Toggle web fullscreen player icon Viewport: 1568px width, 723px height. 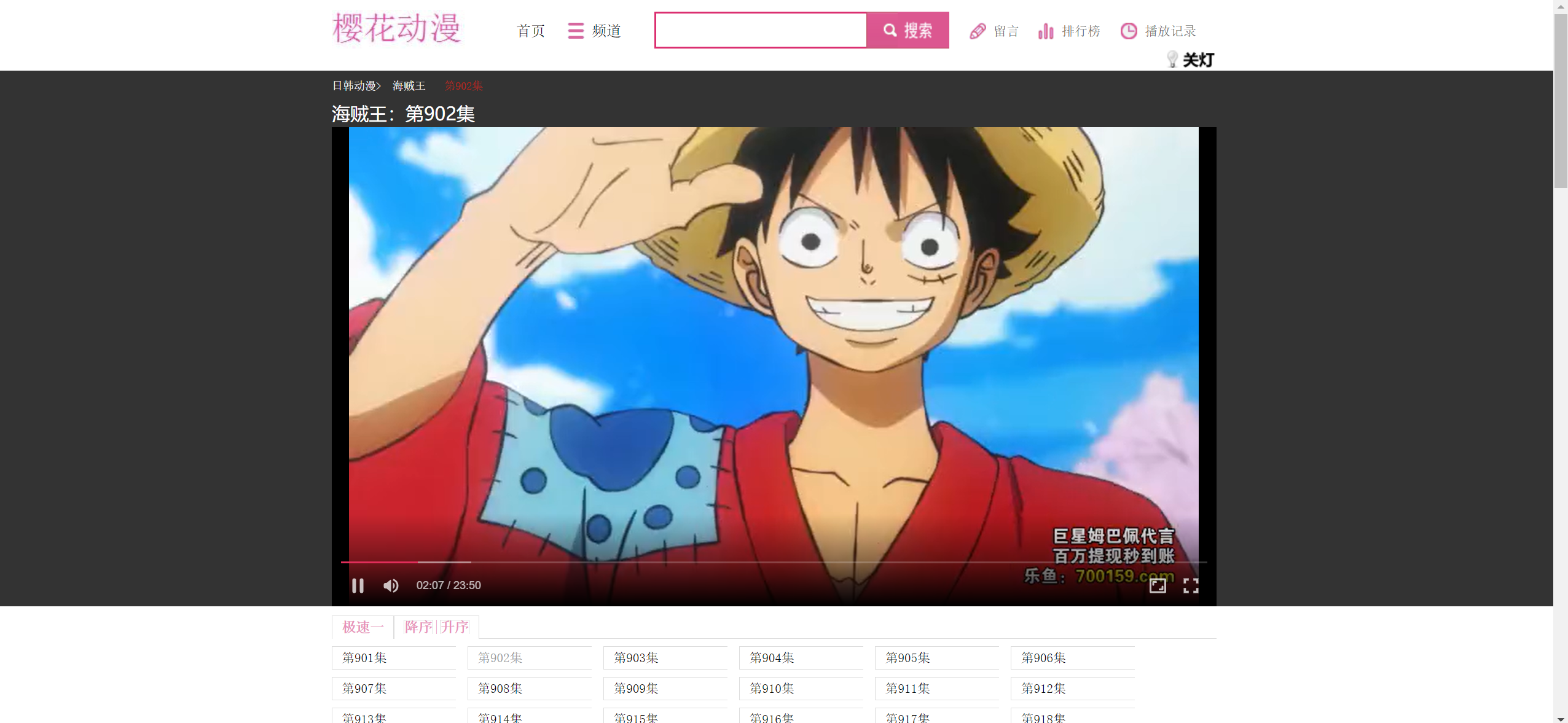point(1157,585)
